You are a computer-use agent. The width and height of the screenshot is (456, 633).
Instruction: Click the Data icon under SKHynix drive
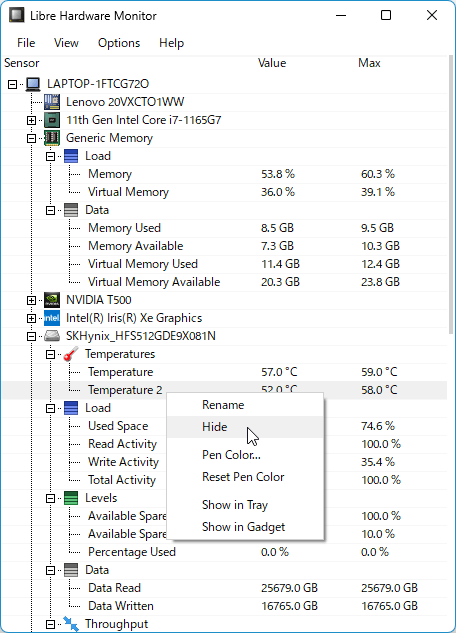(71, 570)
